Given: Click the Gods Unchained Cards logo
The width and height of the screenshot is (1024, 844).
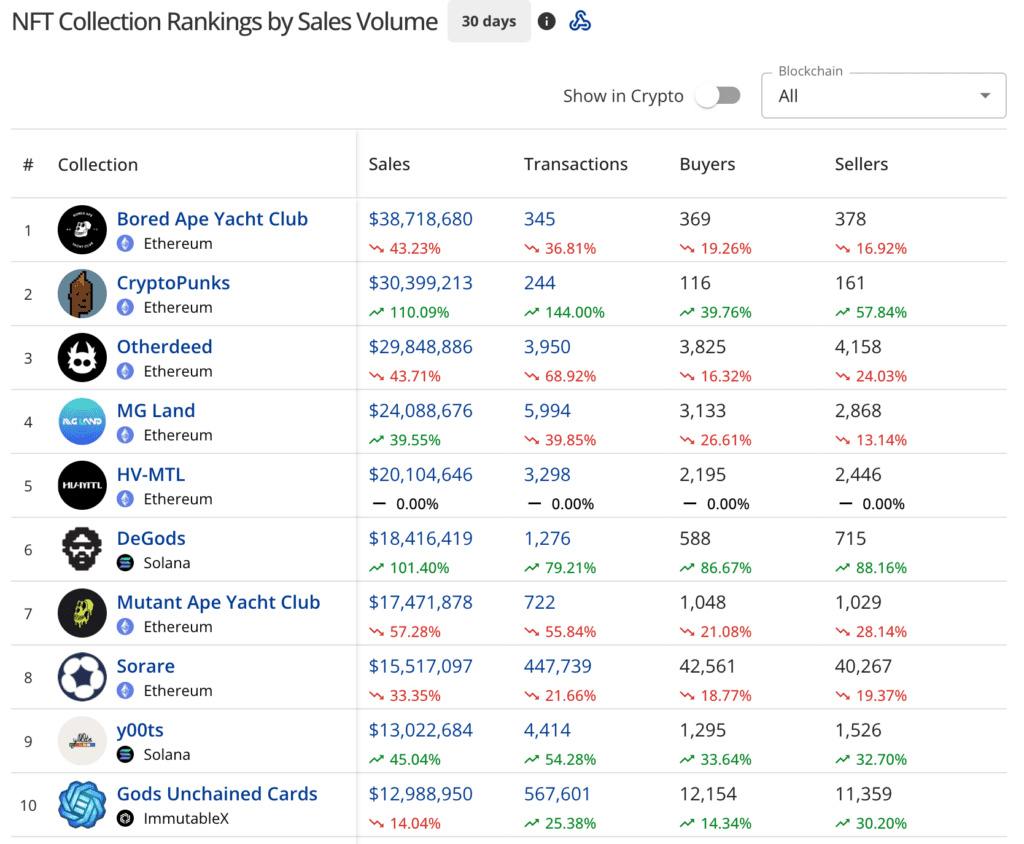Looking at the screenshot, I should pos(82,805).
